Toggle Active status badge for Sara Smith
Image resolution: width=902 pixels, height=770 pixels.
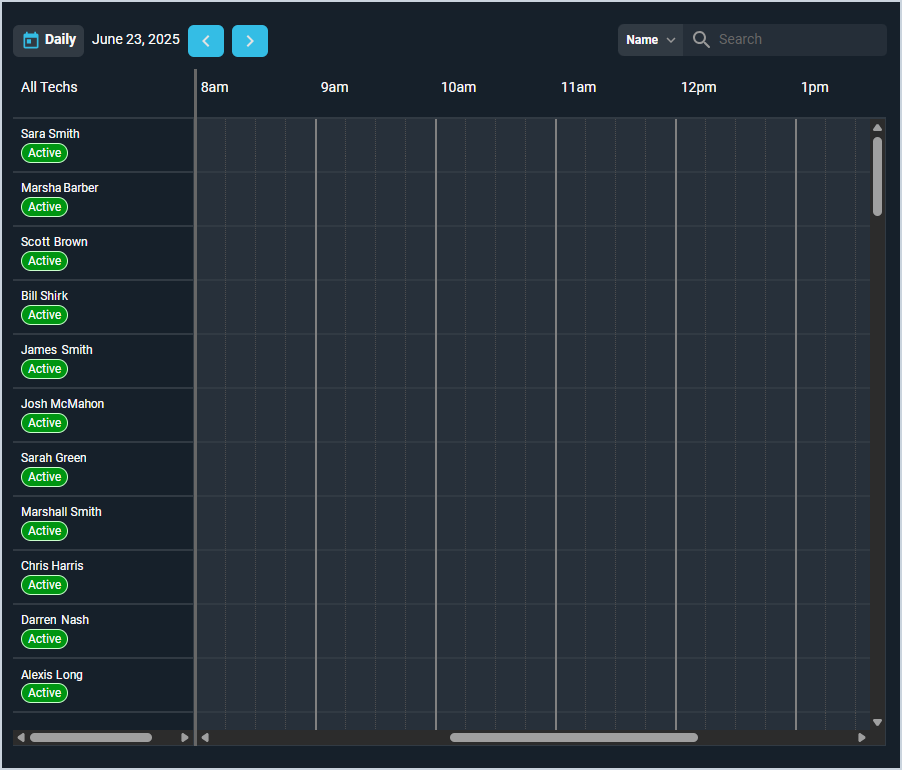point(44,153)
